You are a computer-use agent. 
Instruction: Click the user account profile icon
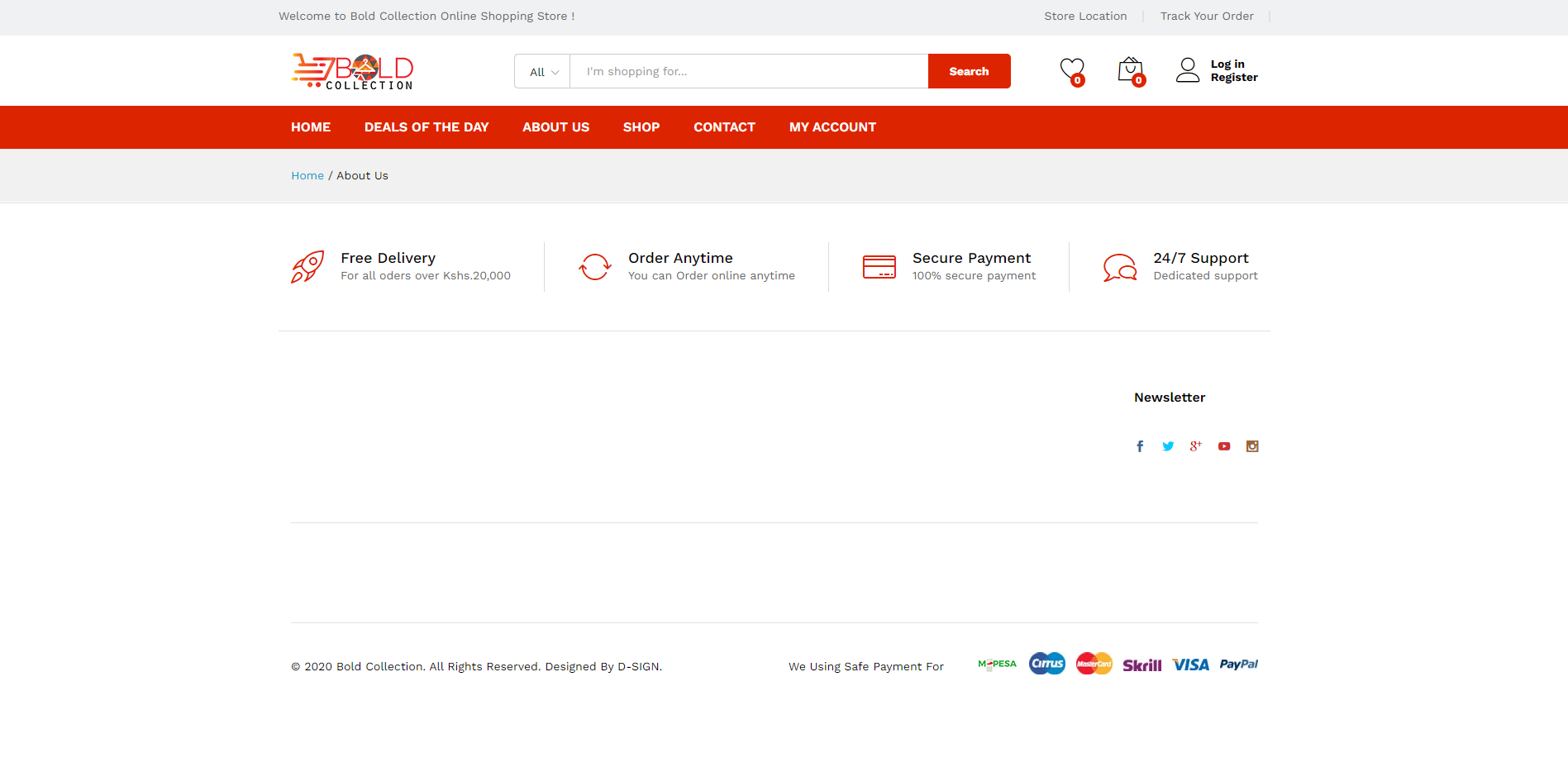pos(1188,70)
